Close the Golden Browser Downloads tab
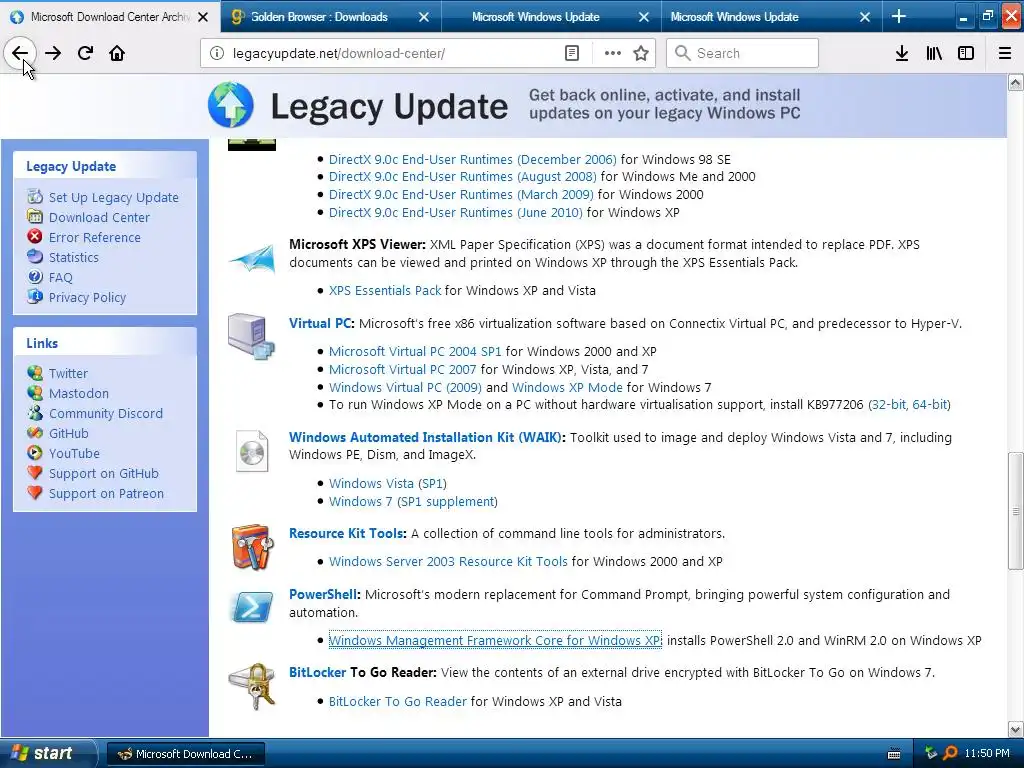Screen dimensions: 1024x768 pos(424,17)
